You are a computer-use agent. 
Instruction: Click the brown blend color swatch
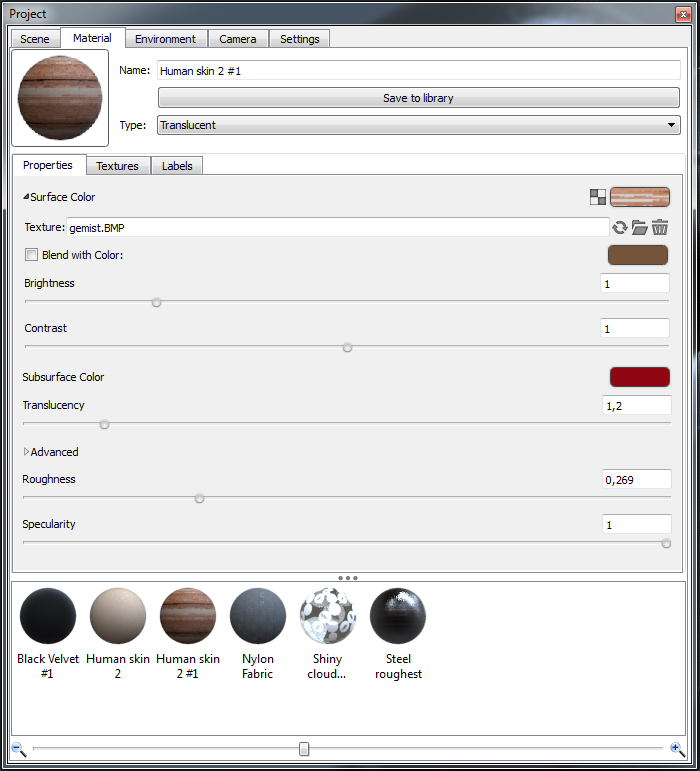(x=637, y=255)
